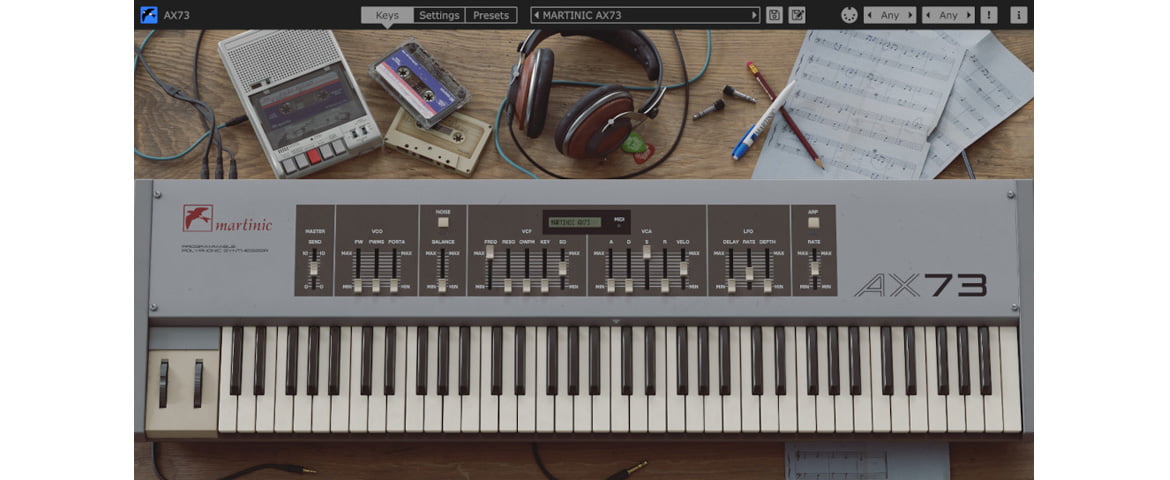
Task: Click the VCA release (R) slider handle
Action: point(665,285)
